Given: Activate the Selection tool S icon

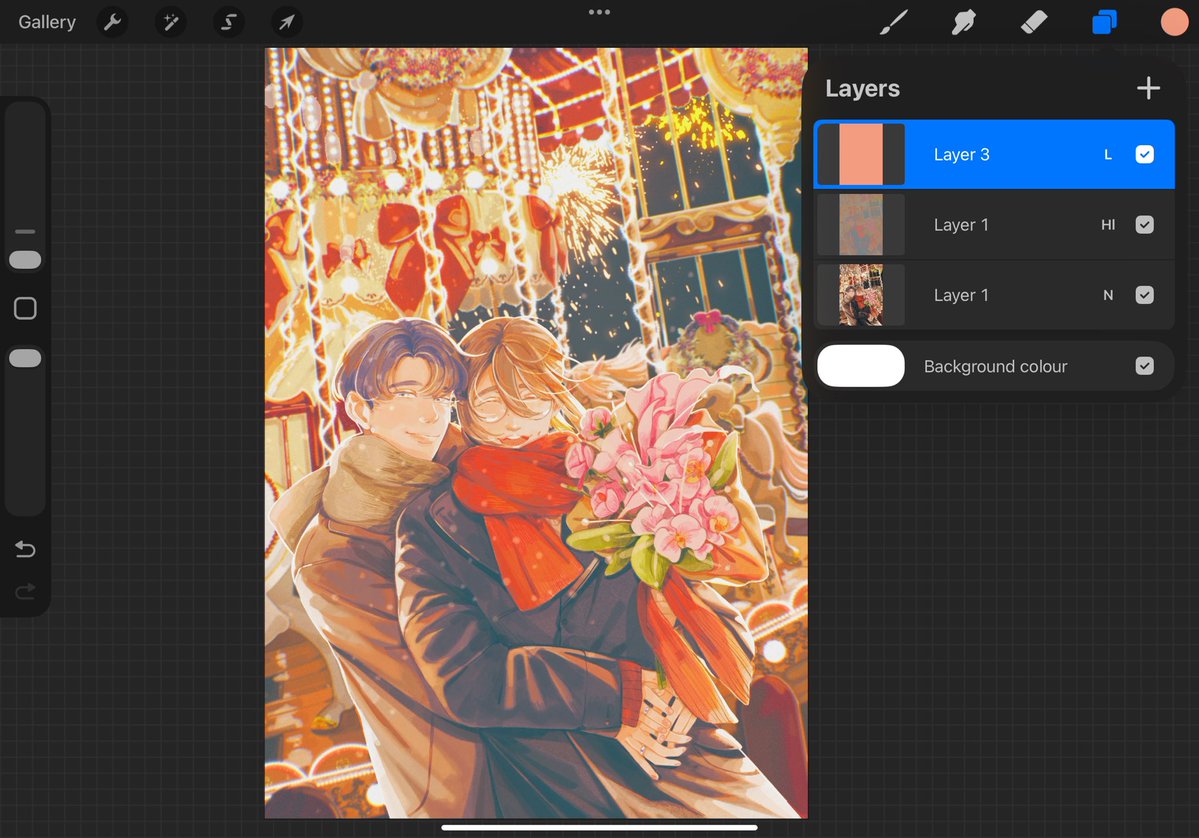Looking at the screenshot, I should click(x=229, y=22).
